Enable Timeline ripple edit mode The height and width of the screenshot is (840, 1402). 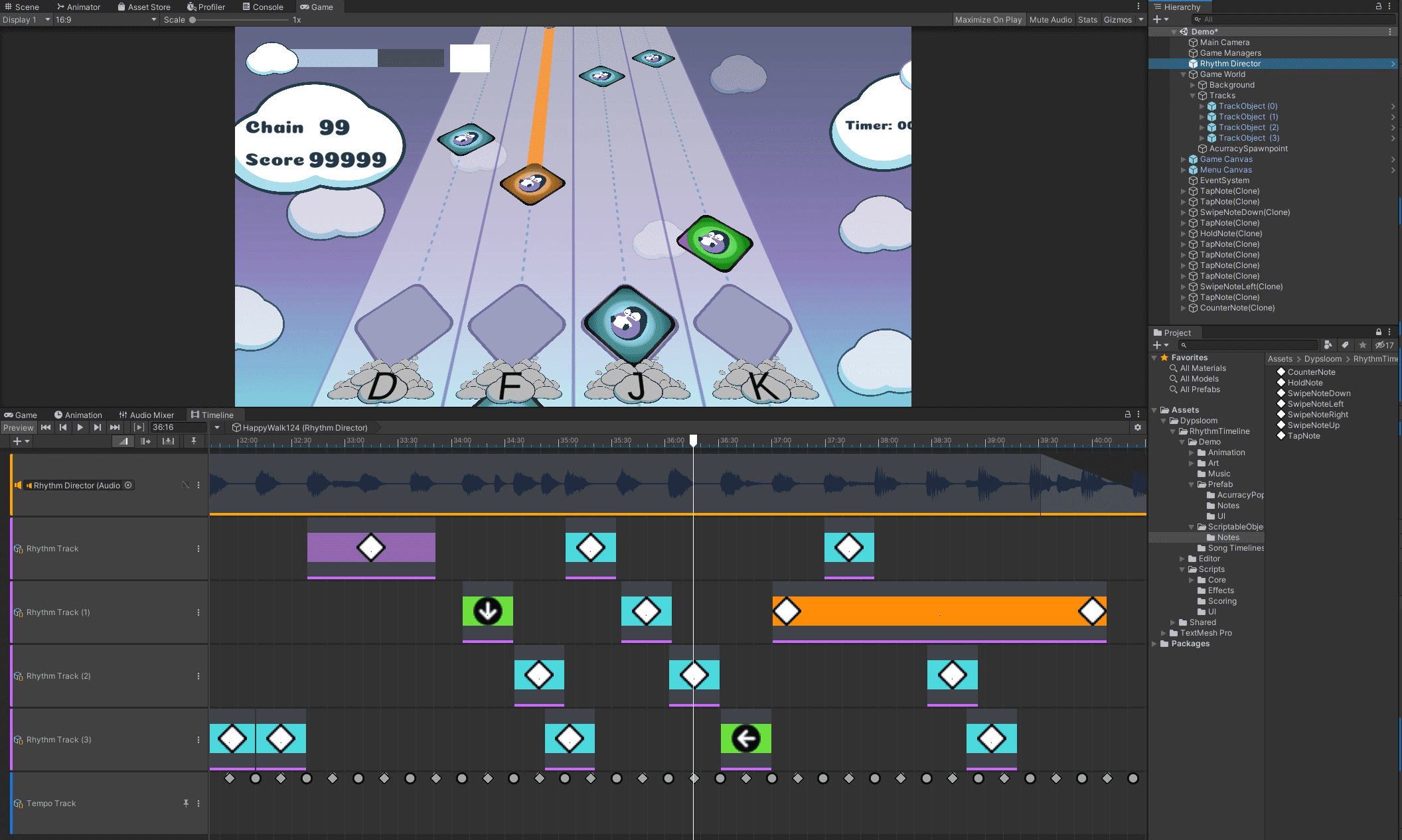[145, 441]
